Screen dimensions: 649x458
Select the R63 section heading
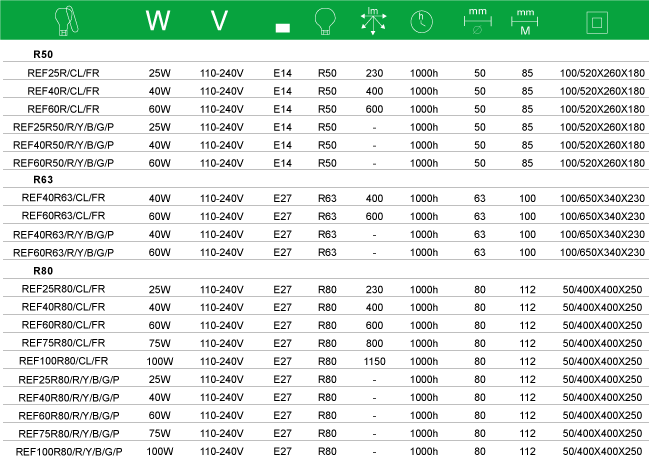[x=43, y=180]
